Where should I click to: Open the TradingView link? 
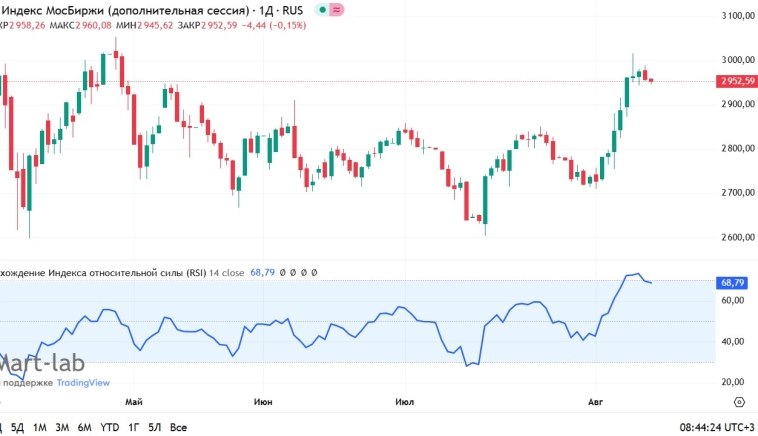pyautogui.click(x=83, y=383)
